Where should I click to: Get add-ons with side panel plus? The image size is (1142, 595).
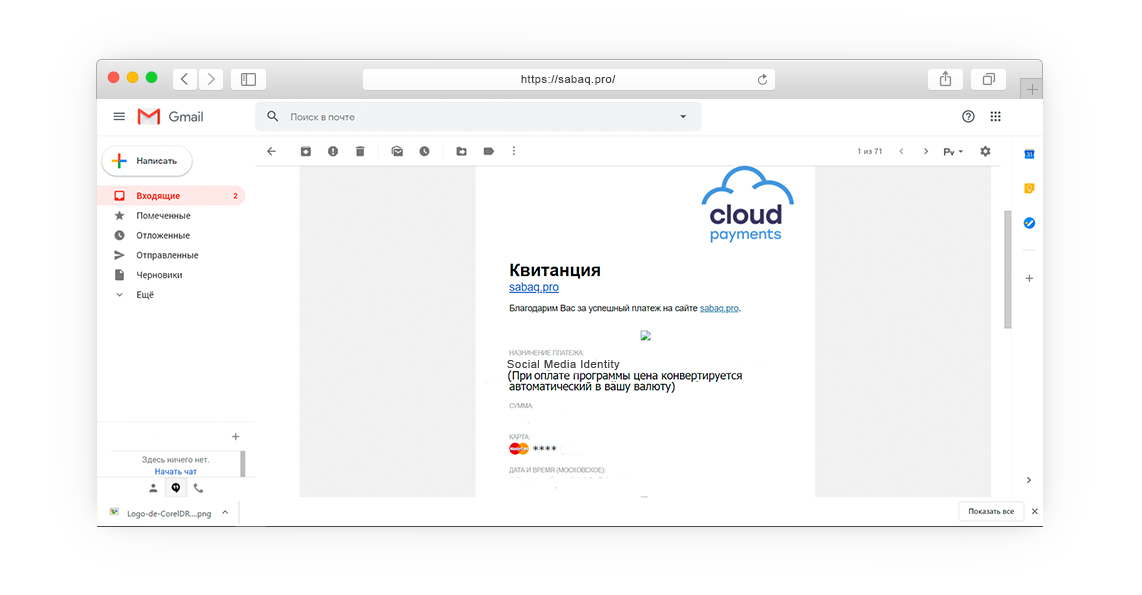[1029, 278]
